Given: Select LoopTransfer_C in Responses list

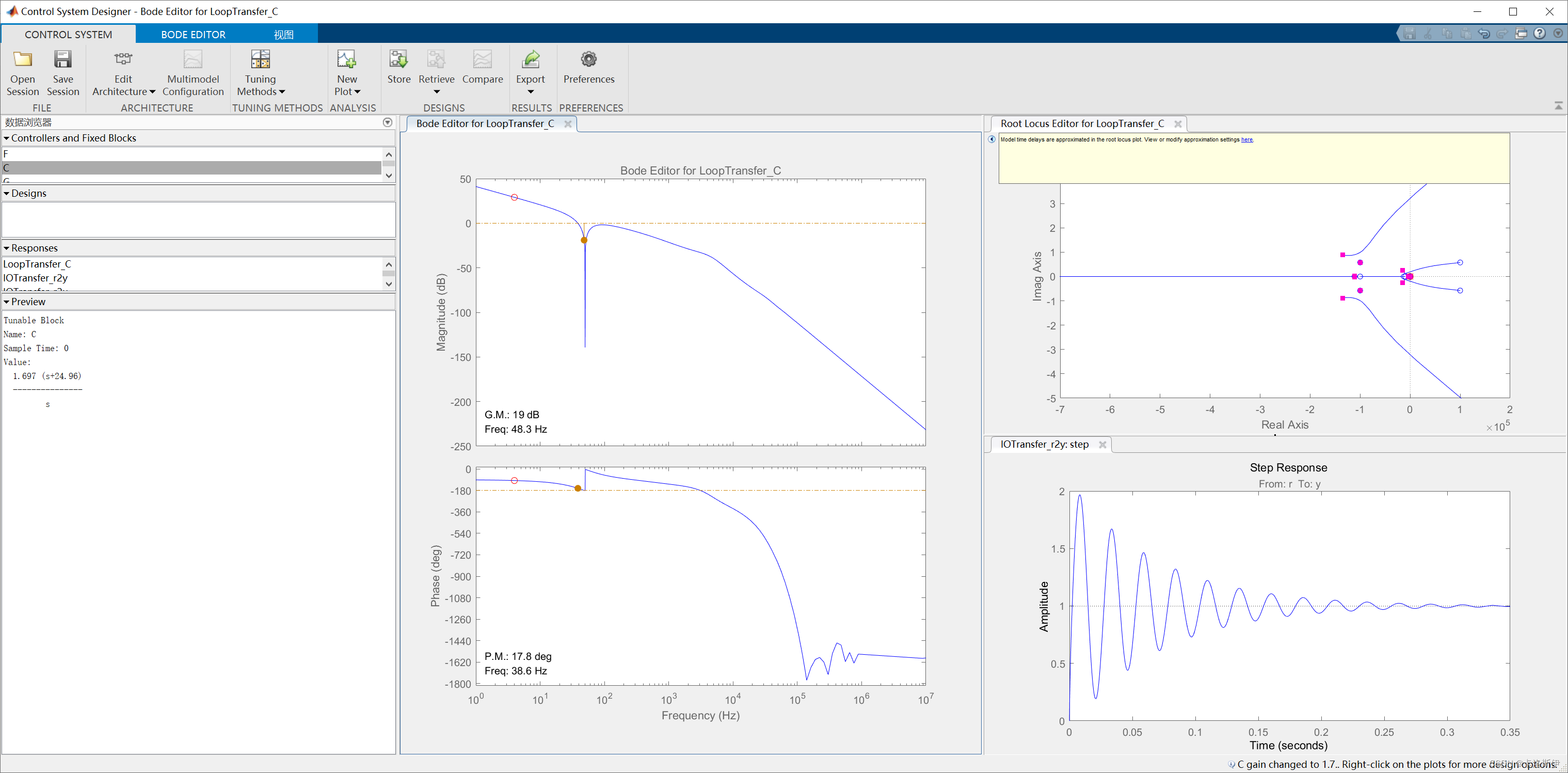Looking at the screenshot, I should click(37, 264).
